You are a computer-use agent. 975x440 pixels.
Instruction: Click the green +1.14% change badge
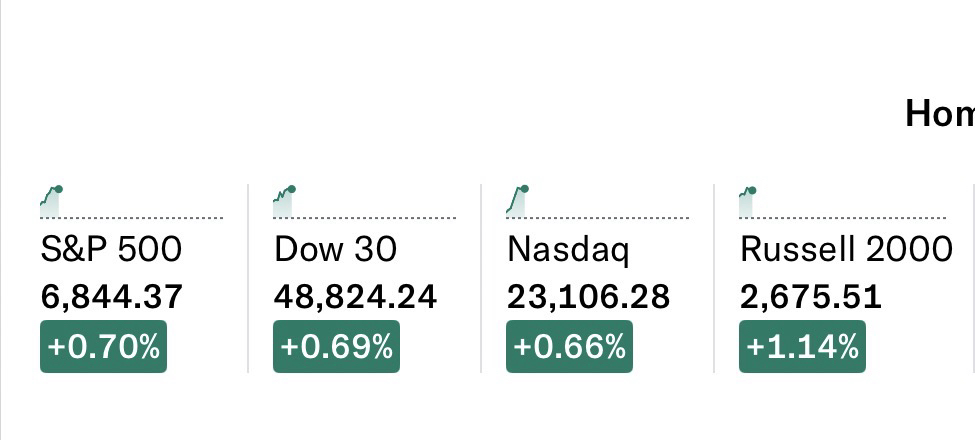tap(802, 346)
